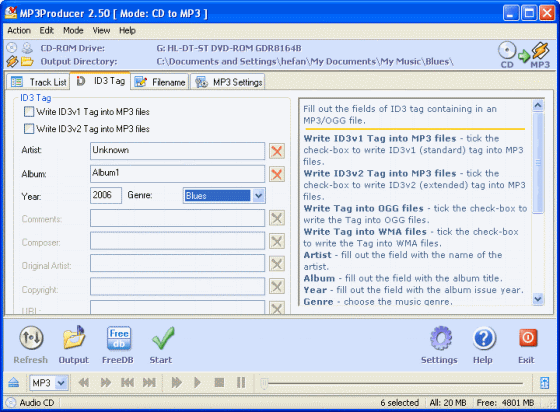Click the Year field showing 2006
This screenshot has height=412, width=560.
click(x=106, y=196)
